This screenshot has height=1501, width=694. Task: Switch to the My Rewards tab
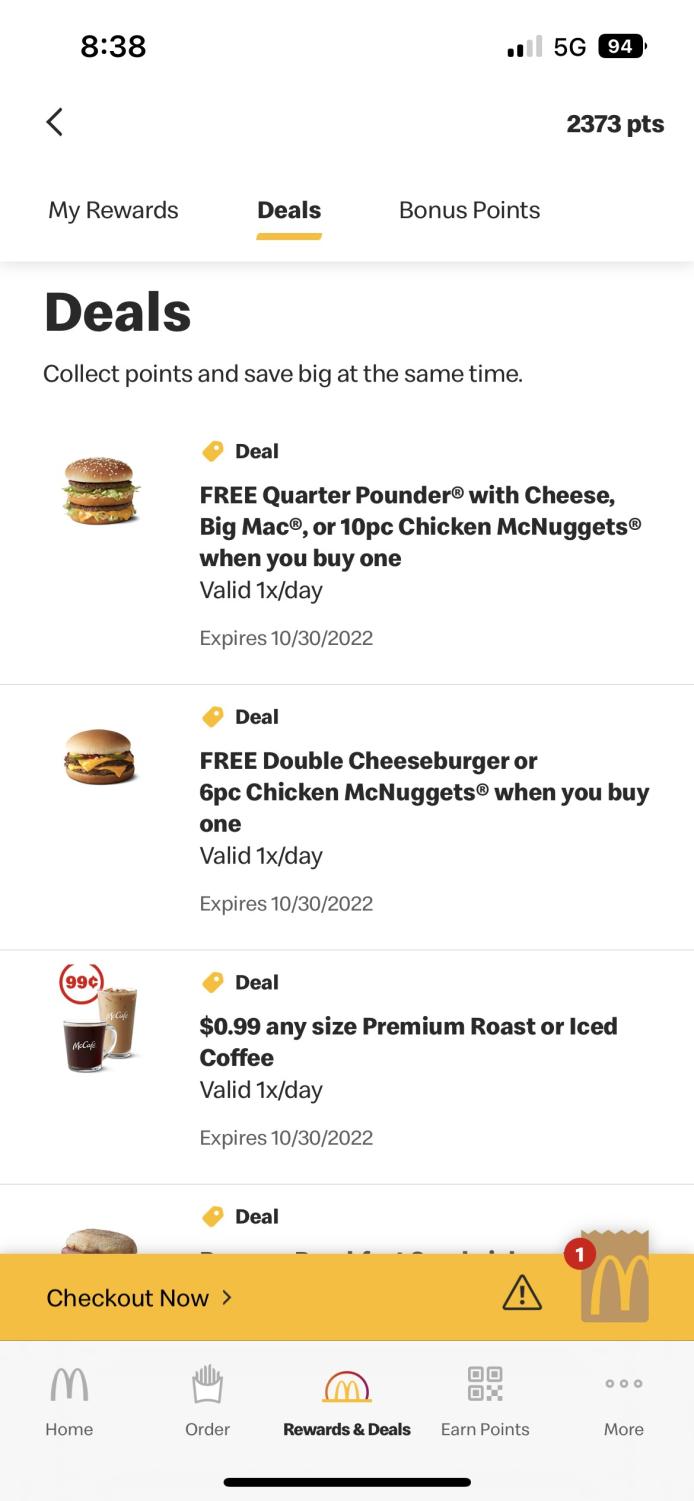(x=113, y=210)
